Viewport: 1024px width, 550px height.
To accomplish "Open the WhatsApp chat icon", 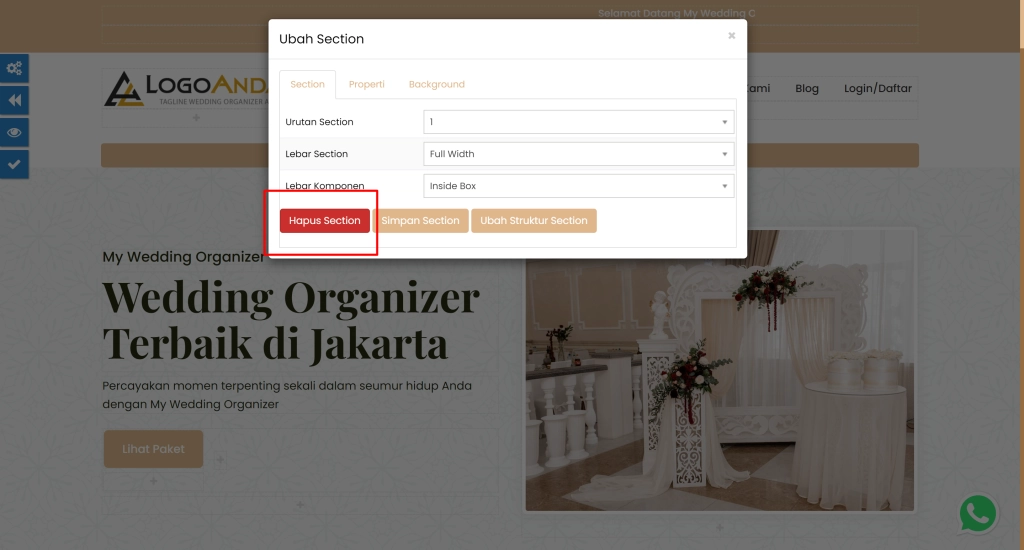I will coord(978,514).
